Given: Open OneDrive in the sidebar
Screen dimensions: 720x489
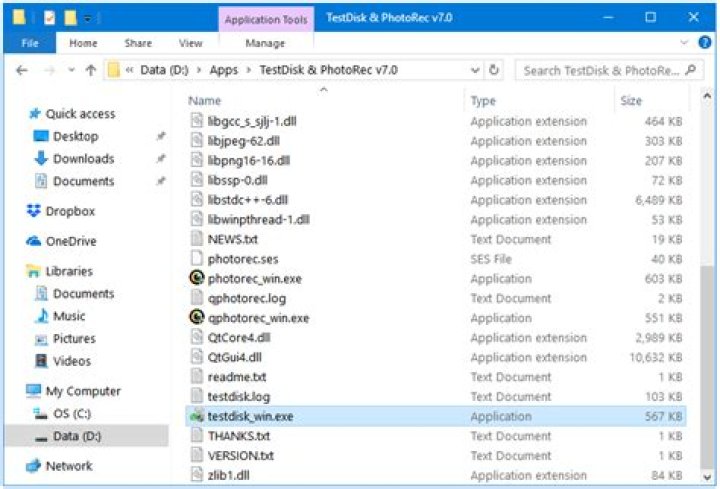Looking at the screenshot, I should pyautogui.click(x=70, y=241).
